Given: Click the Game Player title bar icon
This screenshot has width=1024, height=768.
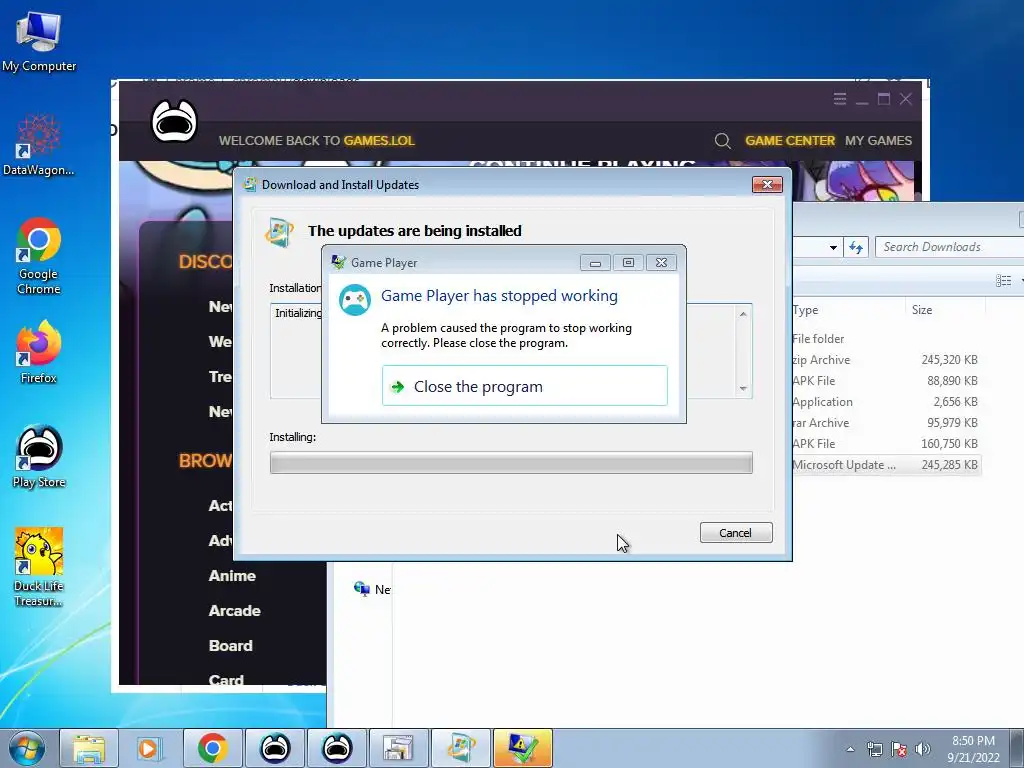Looking at the screenshot, I should coord(338,263).
